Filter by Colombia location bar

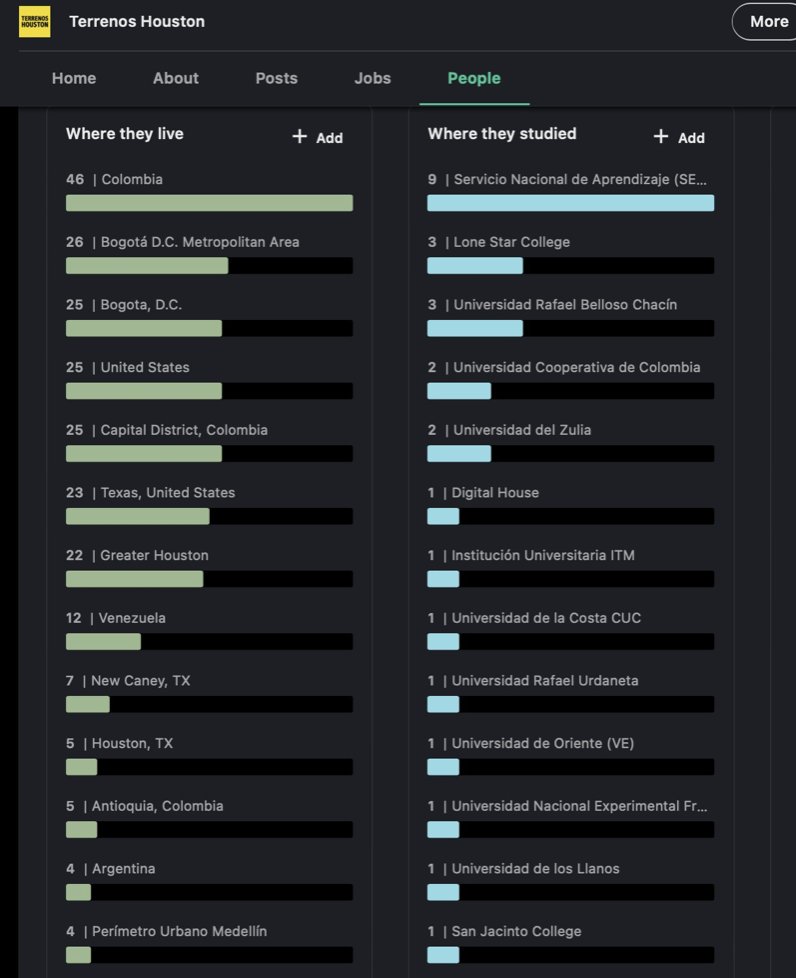(209, 203)
